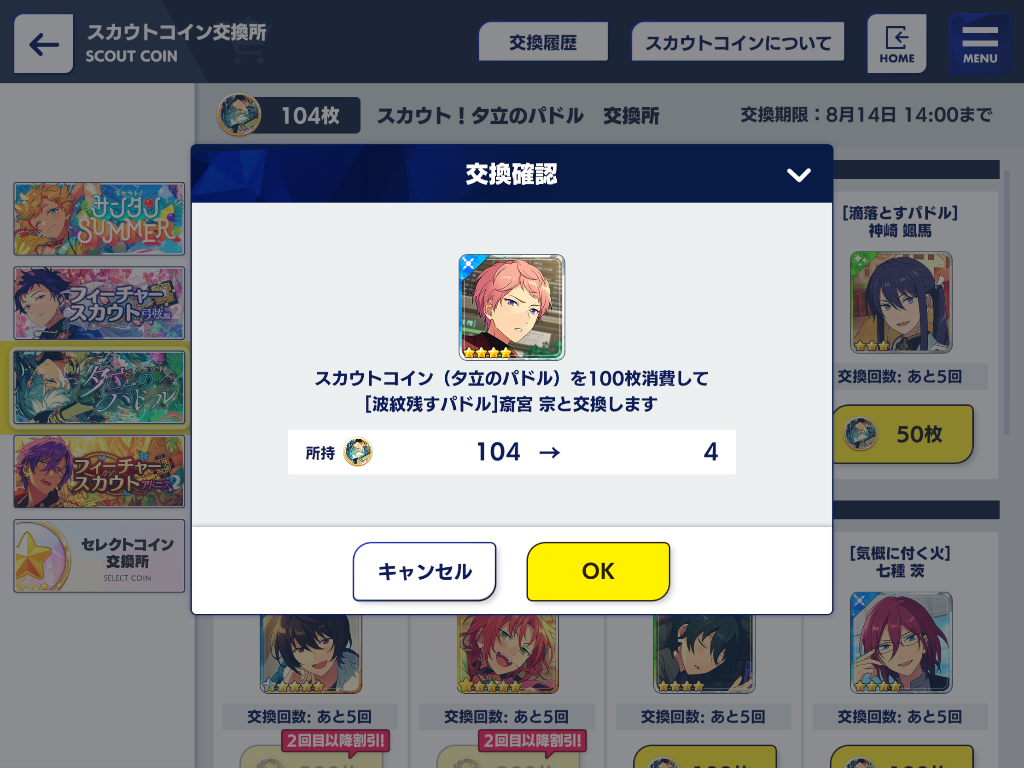Open the セレクトコイン交換所 banner
This screenshot has height=768, width=1024.
[x=99, y=556]
